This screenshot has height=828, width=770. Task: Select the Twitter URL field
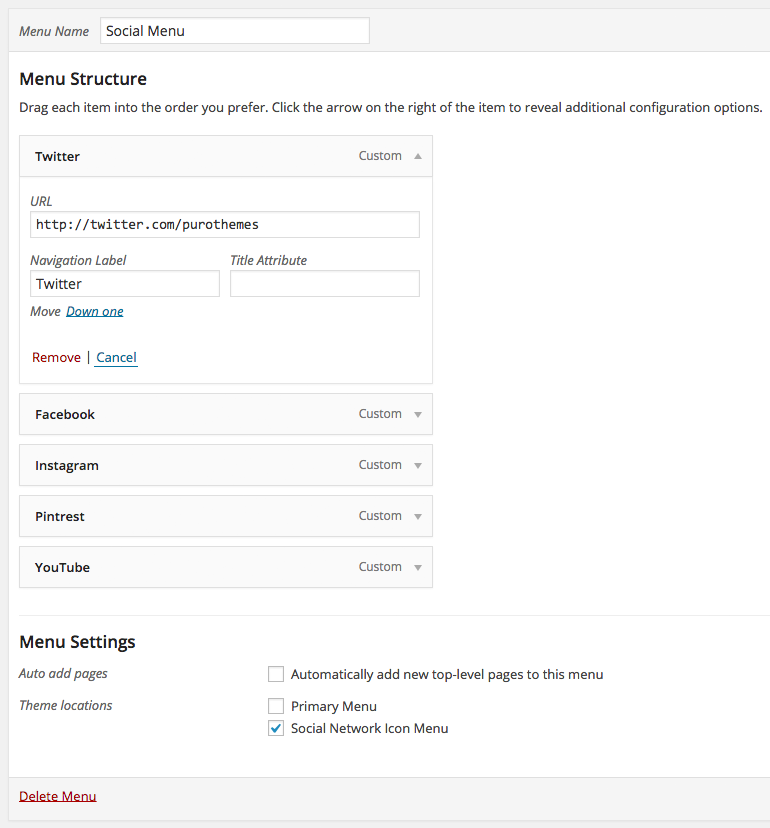224,224
